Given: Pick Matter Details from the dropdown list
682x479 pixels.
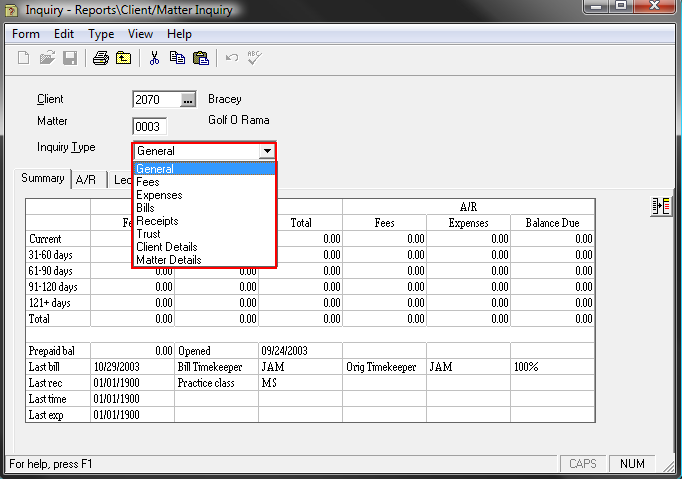Looking at the screenshot, I should point(168,260).
